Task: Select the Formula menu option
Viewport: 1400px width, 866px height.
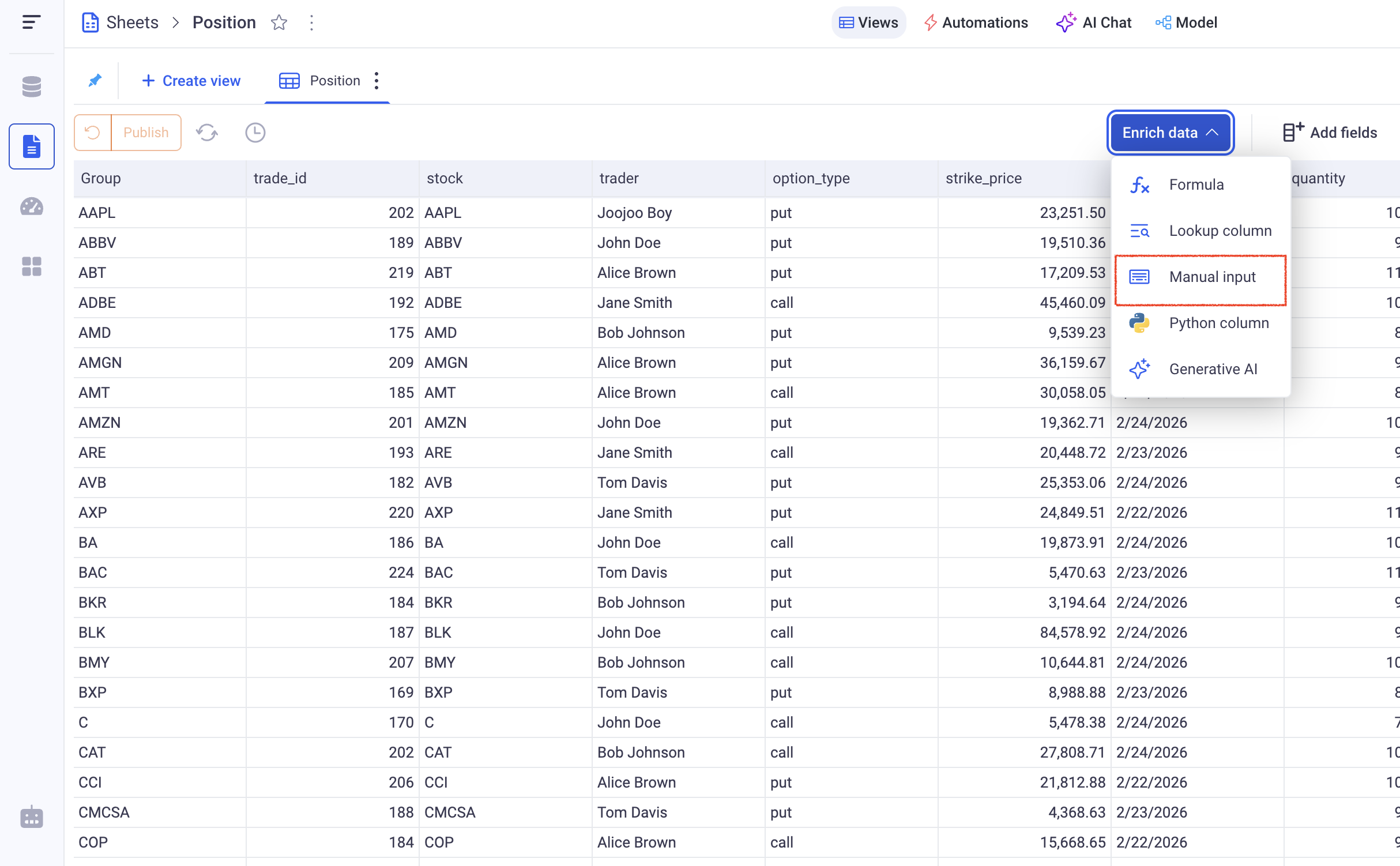Action: (x=1196, y=185)
